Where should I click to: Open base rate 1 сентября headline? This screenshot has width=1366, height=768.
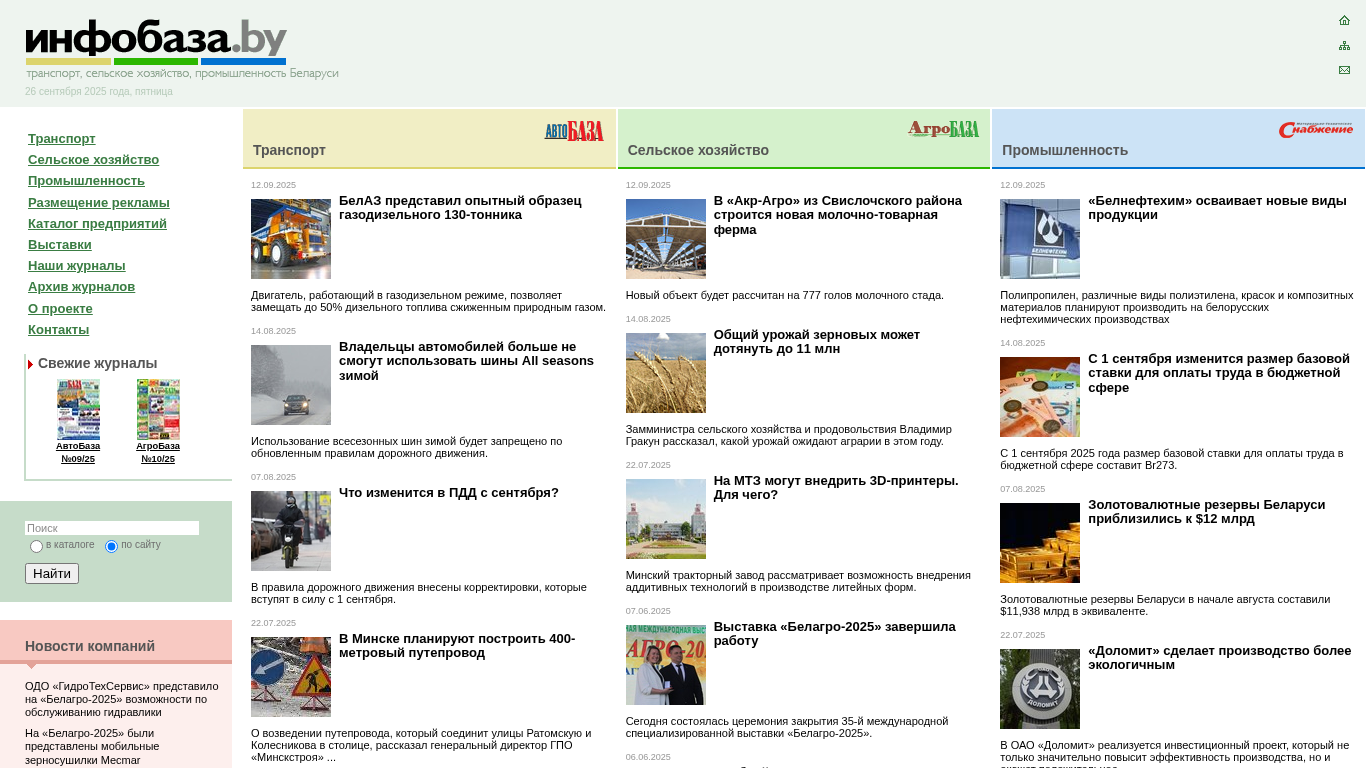(1219, 373)
